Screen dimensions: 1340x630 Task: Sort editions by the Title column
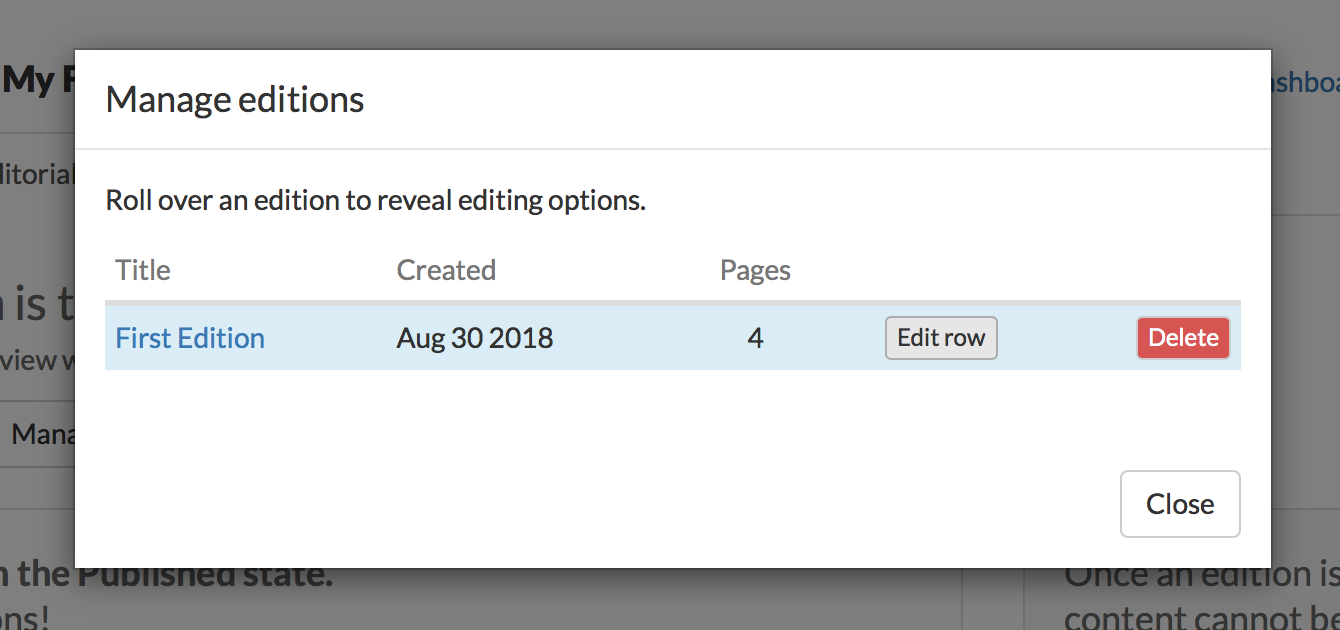(142, 269)
